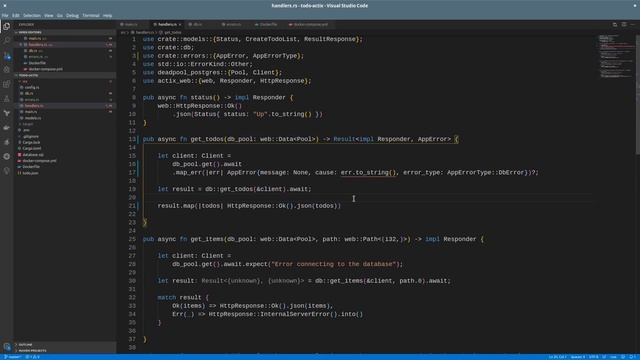Screen dimensions: 640x360
Task: Open the File menu
Action: tap(5, 16)
